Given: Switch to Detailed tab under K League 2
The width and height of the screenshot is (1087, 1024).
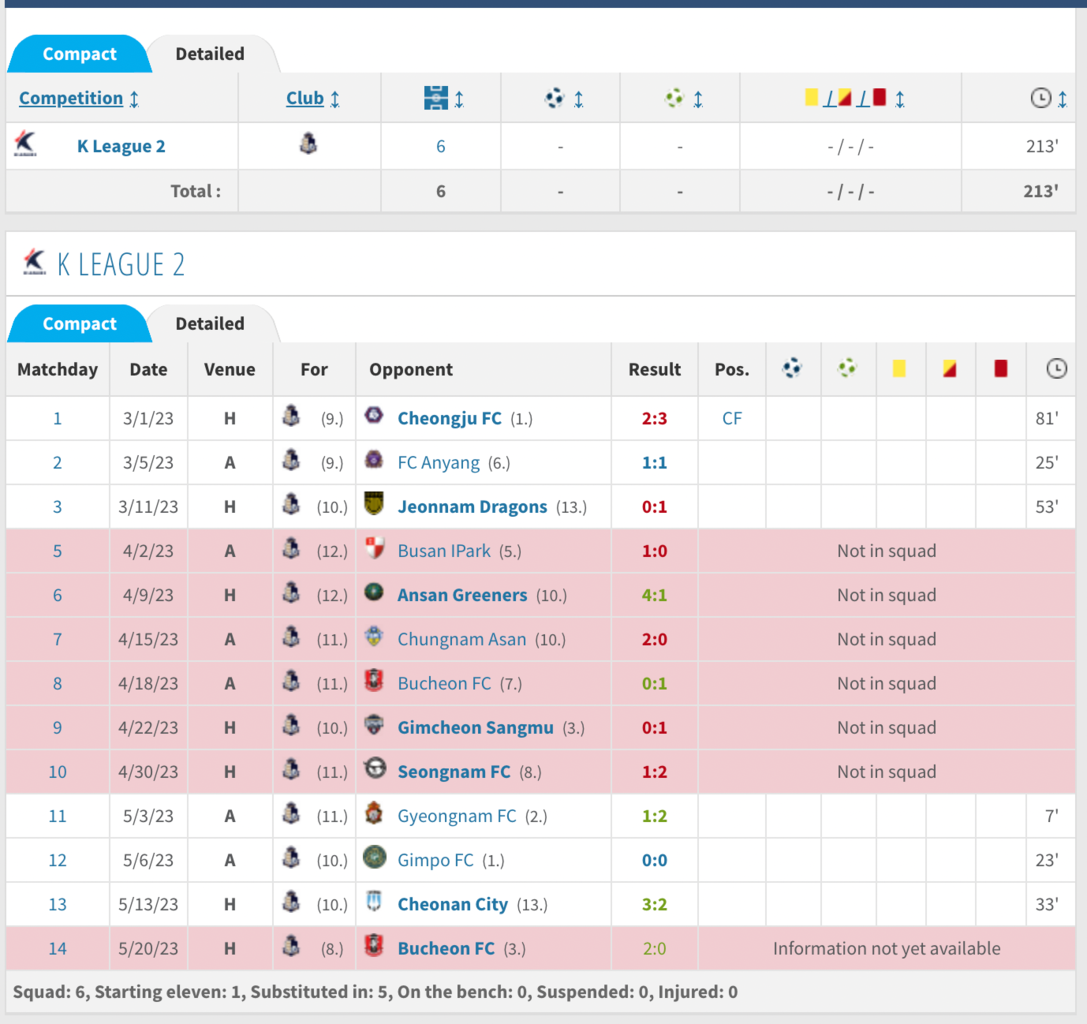Looking at the screenshot, I should click(209, 324).
